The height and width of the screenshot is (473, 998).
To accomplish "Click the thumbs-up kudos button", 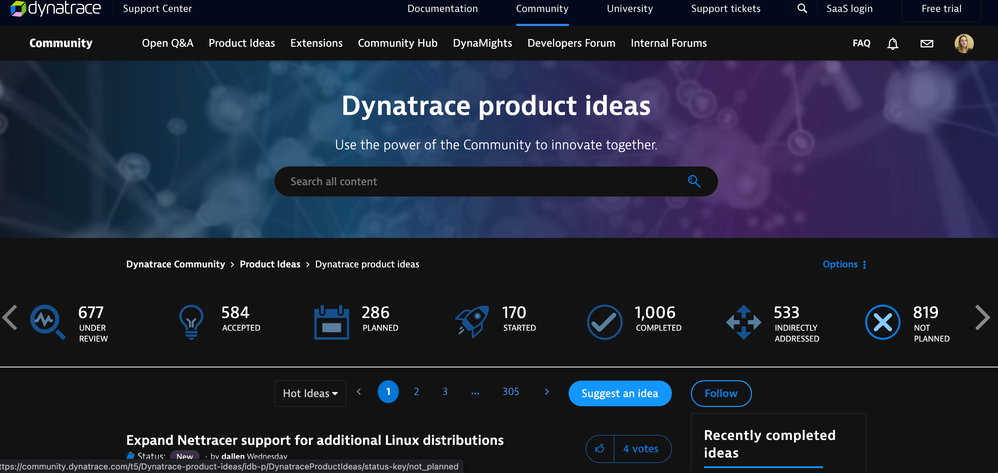I will point(599,449).
